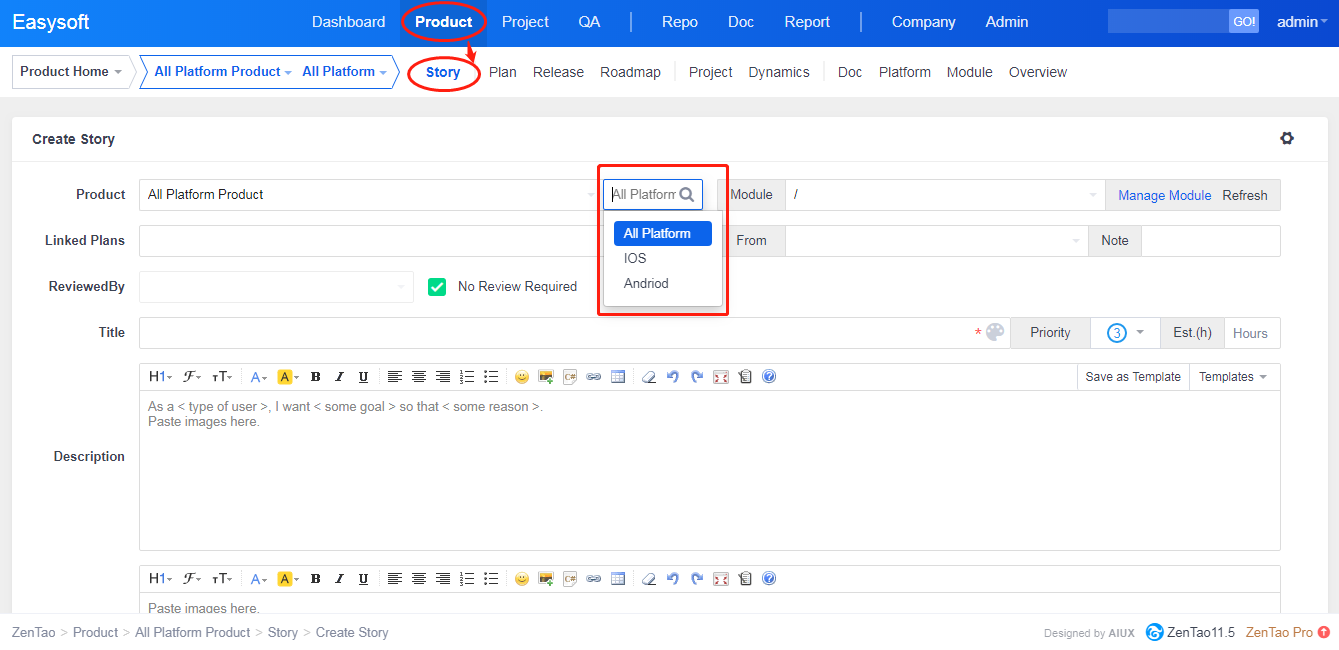Click the Manage Module link
Screen dimensions: 1339x650
click(x=1164, y=195)
